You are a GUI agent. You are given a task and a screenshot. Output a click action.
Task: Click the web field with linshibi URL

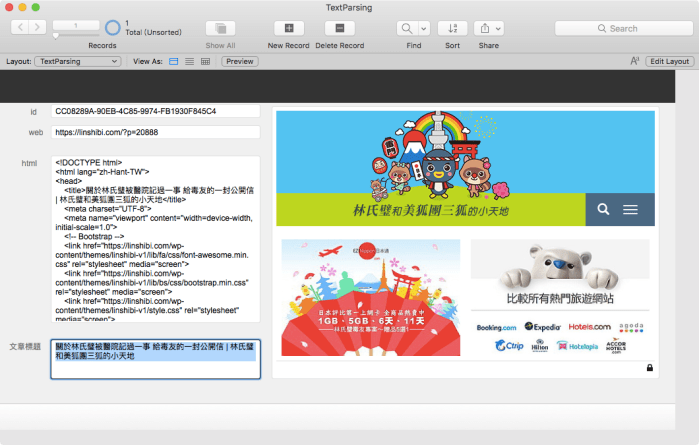(x=155, y=132)
